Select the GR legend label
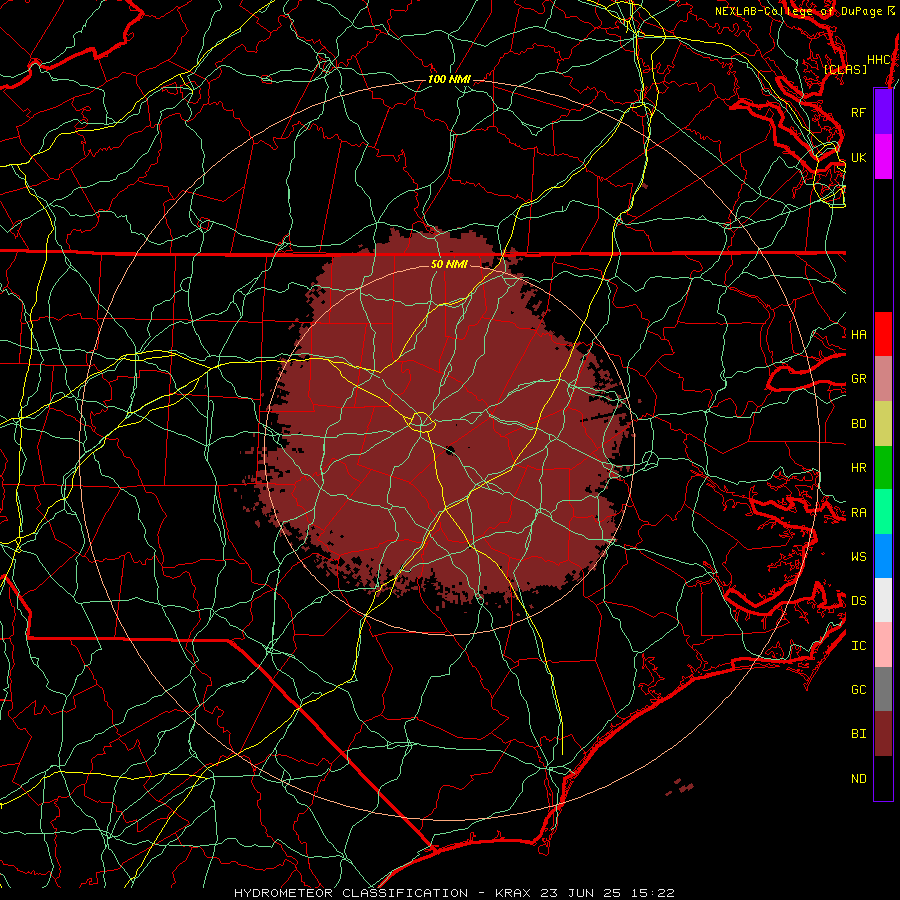Image resolution: width=900 pixels, height=900 pixels. pos(859,379)
